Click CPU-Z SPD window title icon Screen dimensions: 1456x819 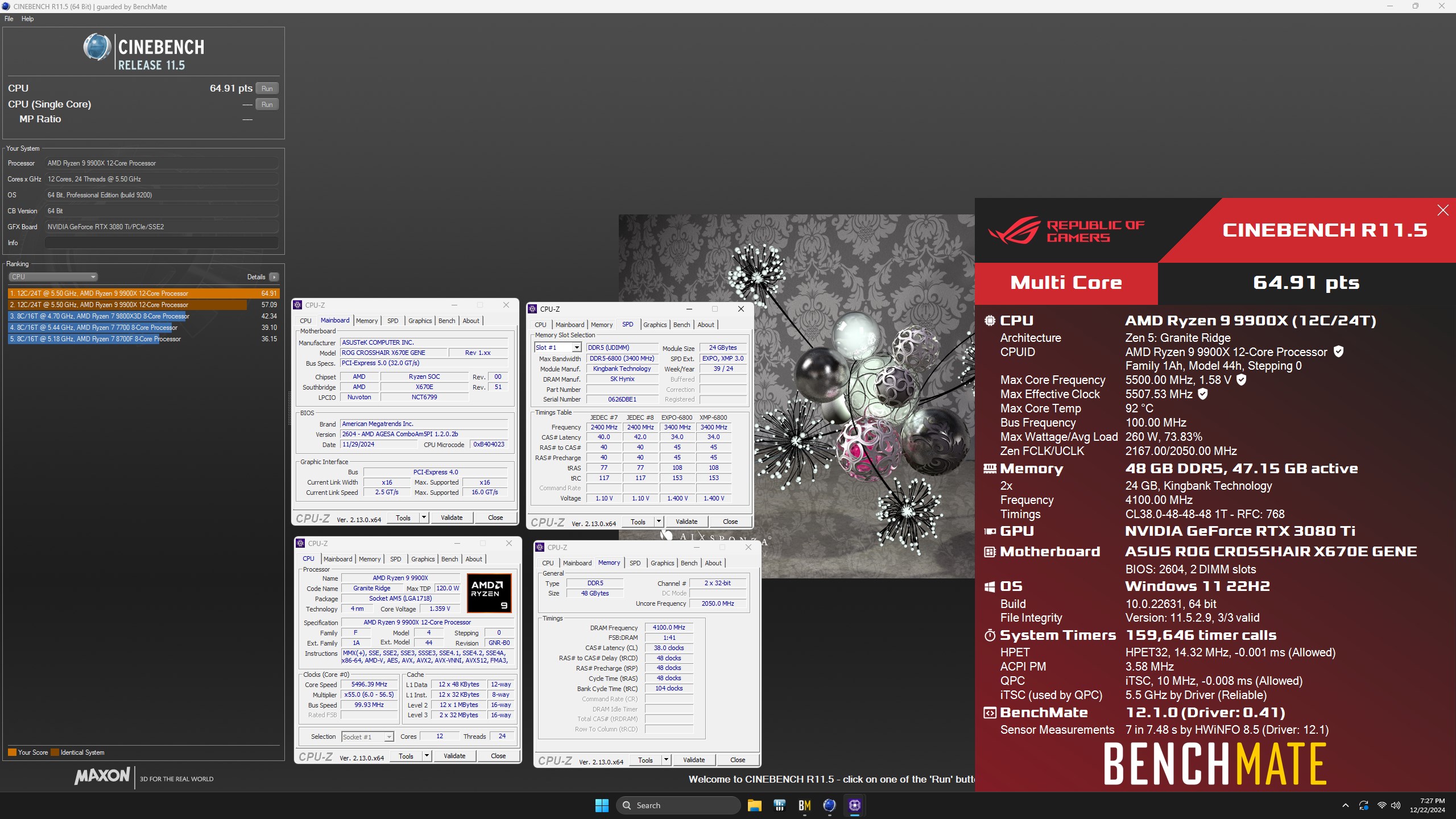point(533,309)
